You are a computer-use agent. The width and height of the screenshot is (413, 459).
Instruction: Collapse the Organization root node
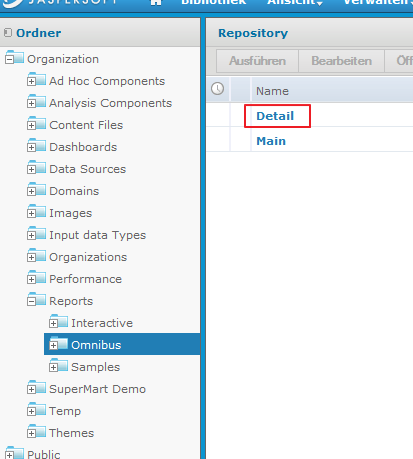[9, 60]
